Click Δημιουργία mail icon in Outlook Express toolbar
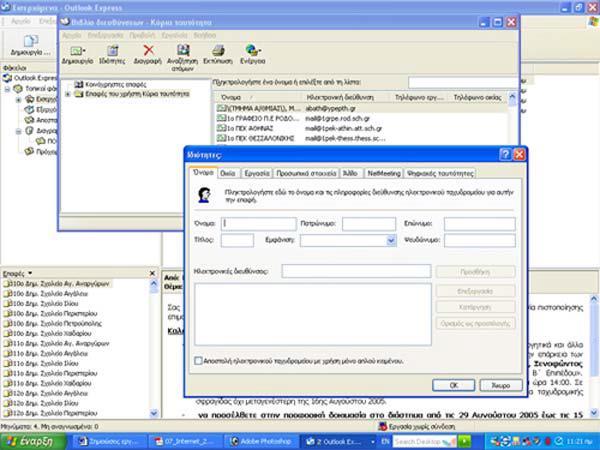This screenshot has height=450, width=600. coord(31,41)
